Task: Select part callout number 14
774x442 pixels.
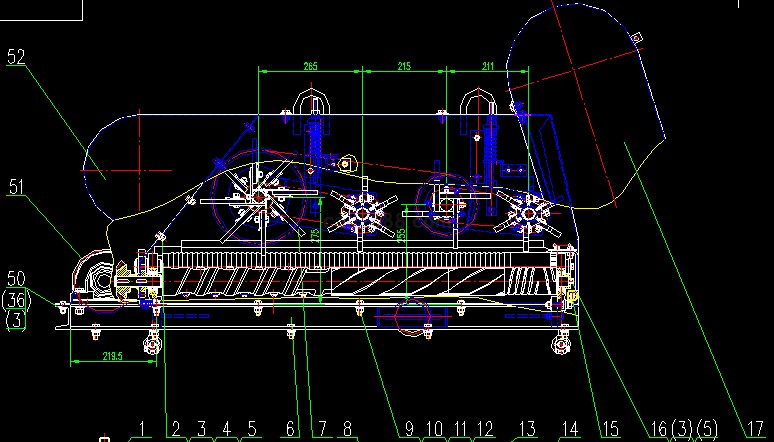Action: 569,429
